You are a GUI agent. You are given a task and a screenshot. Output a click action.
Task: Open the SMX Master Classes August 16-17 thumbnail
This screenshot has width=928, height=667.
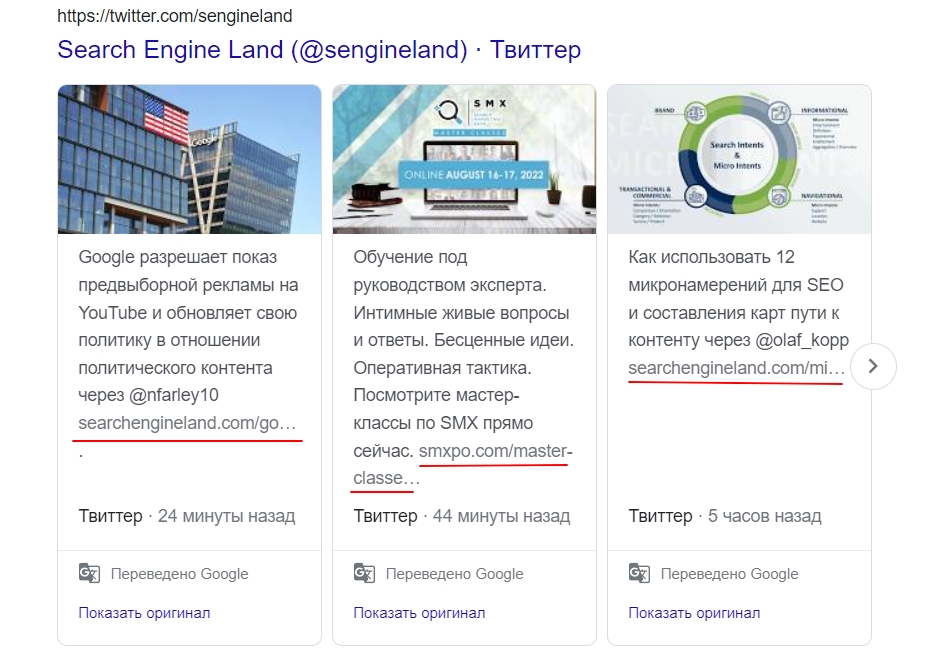pyautogui.click(x=464, y=159)
